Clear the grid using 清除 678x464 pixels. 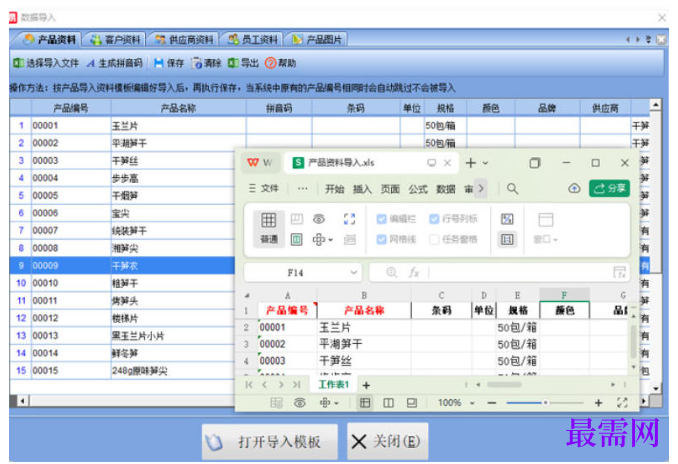(x=207, y=63)
